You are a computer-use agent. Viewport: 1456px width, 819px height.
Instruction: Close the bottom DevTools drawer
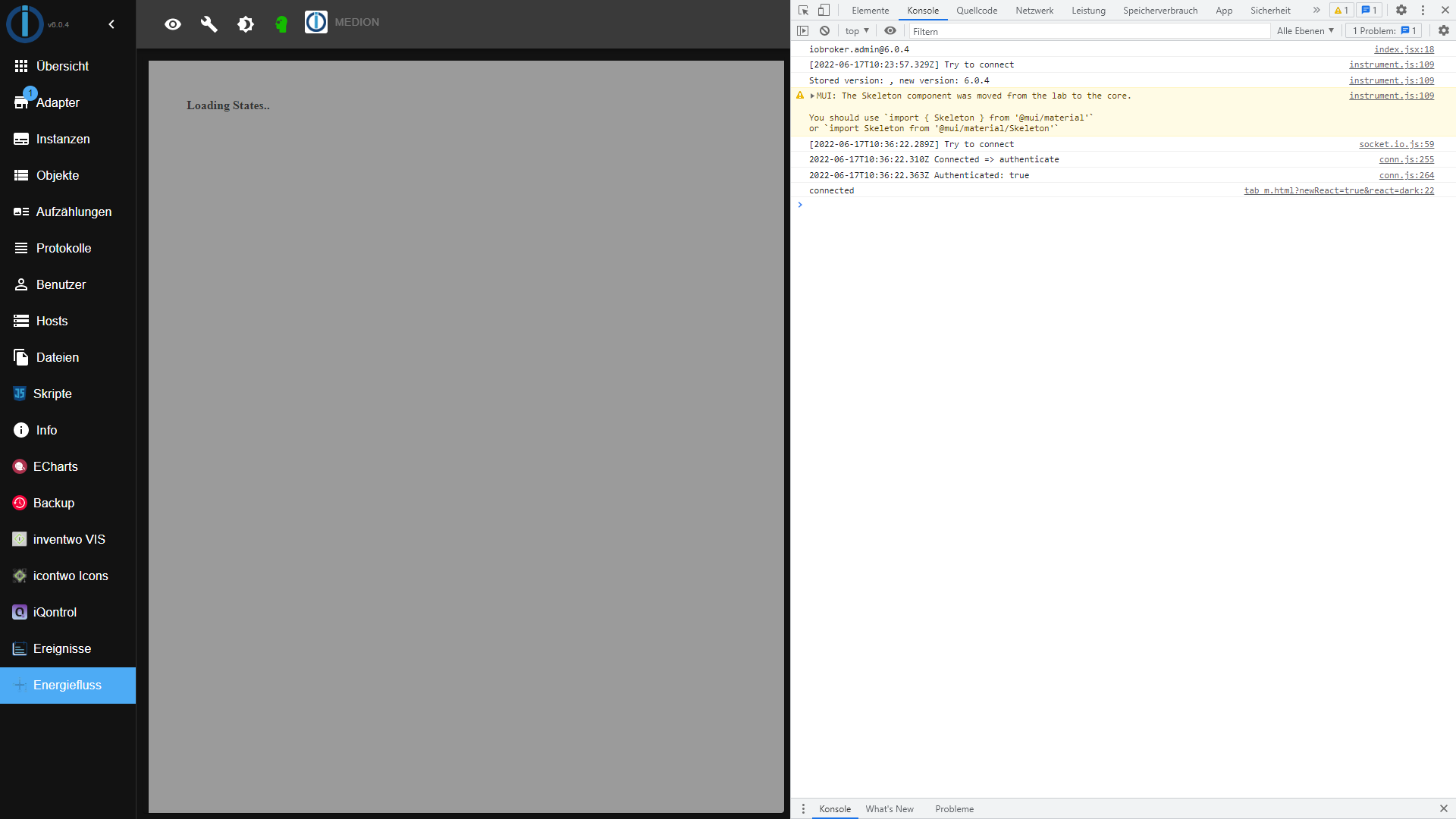tap(1444, 809)
